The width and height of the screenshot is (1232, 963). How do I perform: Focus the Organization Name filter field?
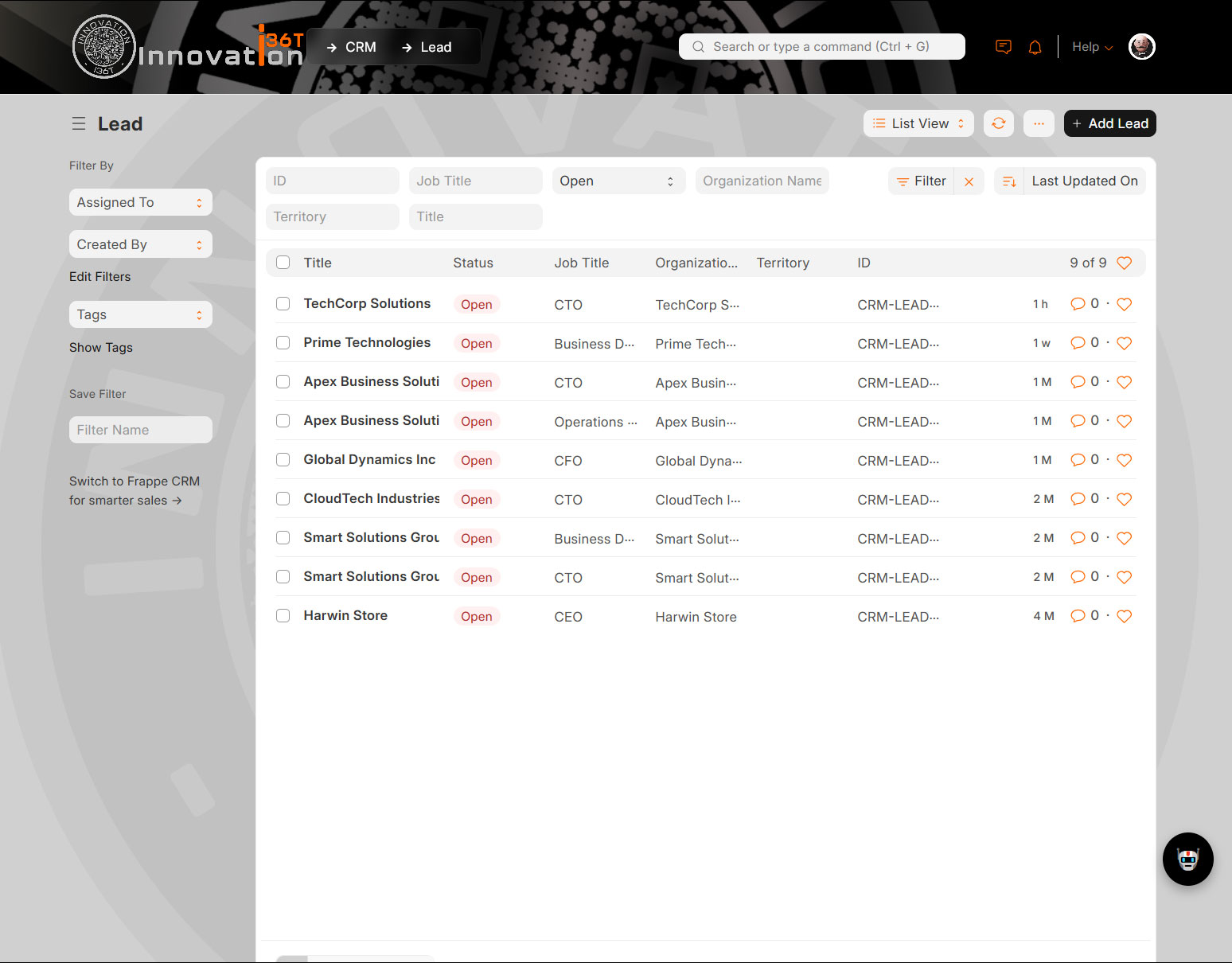point(762,181)
